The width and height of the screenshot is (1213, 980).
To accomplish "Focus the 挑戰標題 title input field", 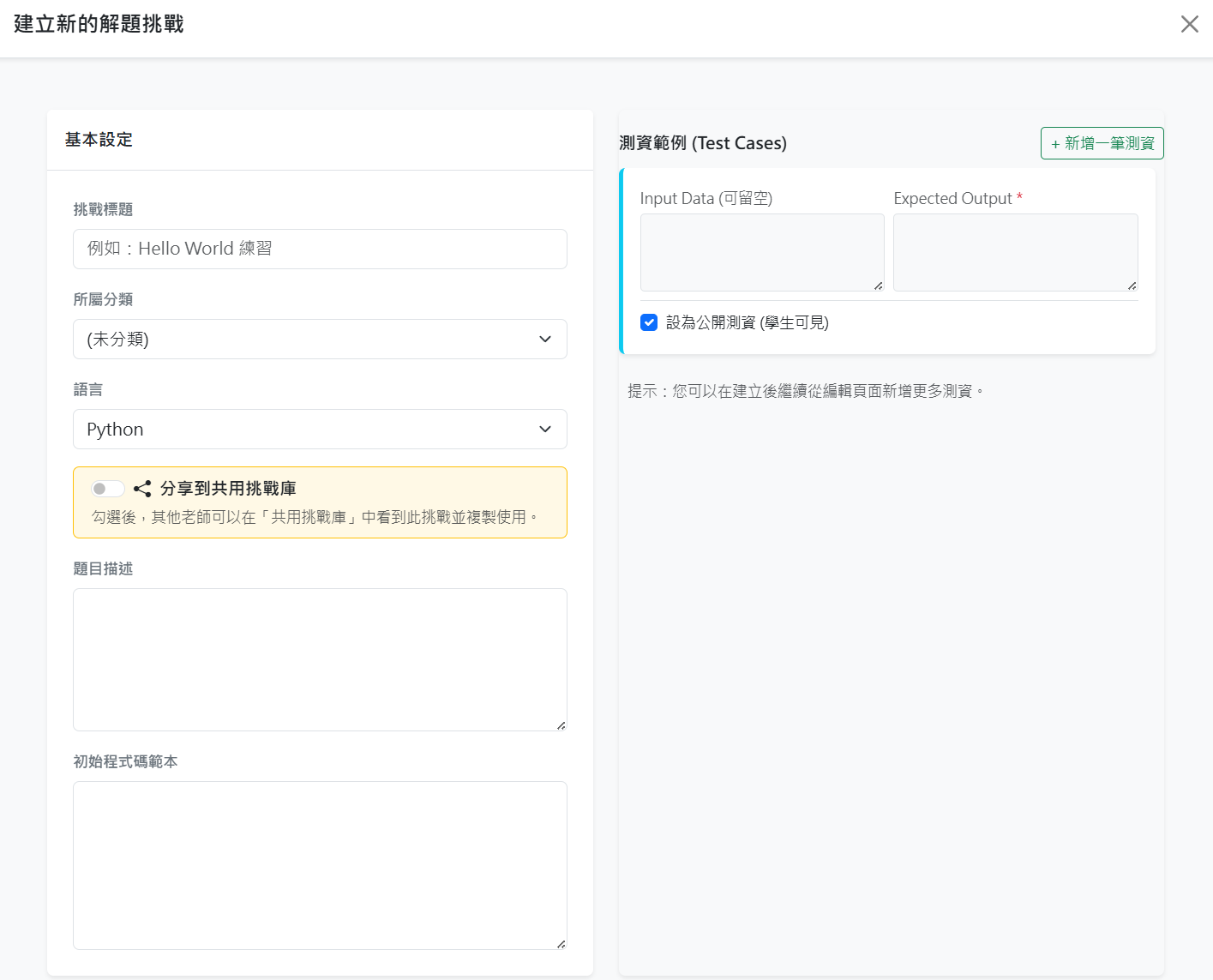I will [320, 249].
